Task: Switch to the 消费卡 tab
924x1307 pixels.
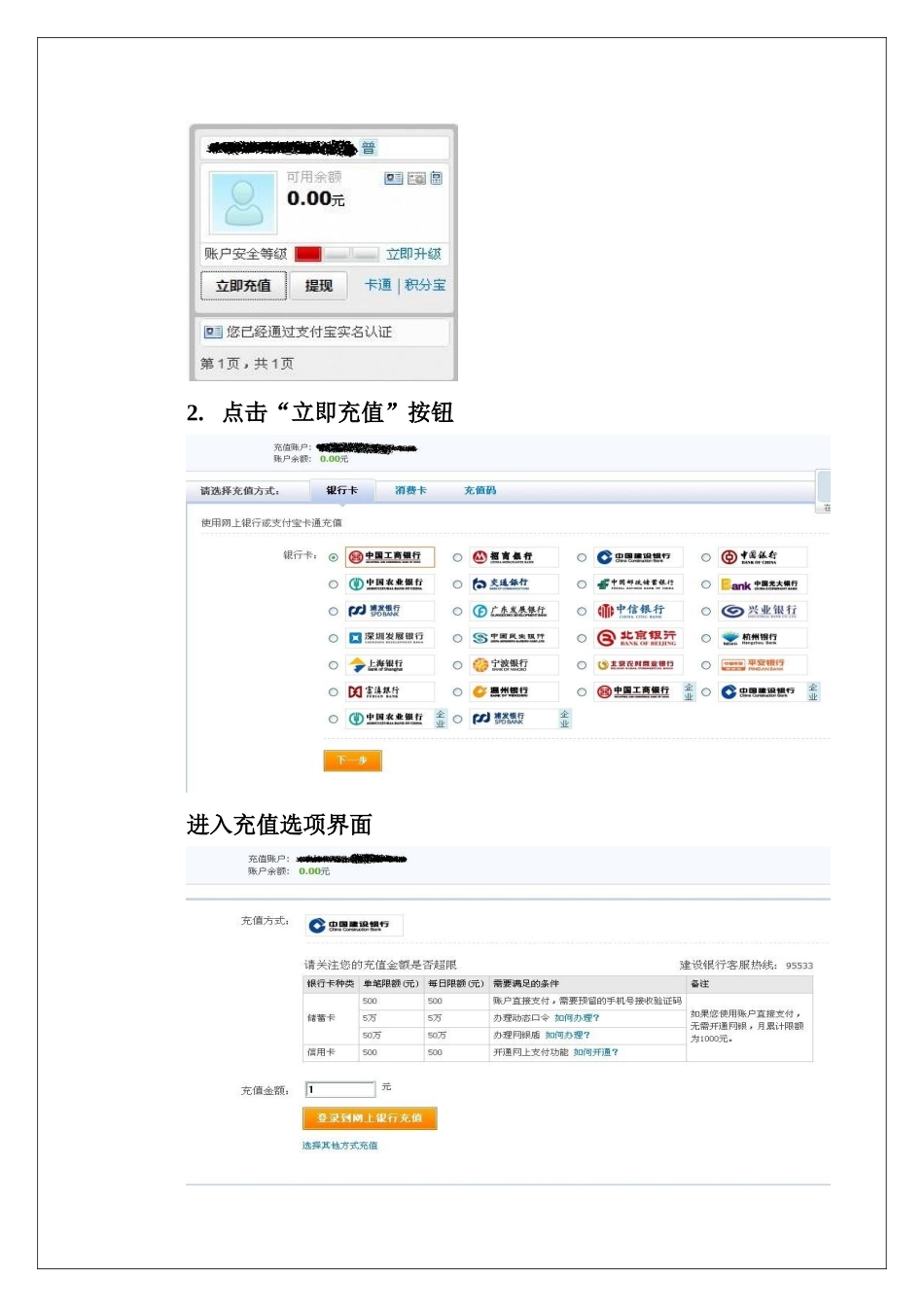Action: point(410,490)
